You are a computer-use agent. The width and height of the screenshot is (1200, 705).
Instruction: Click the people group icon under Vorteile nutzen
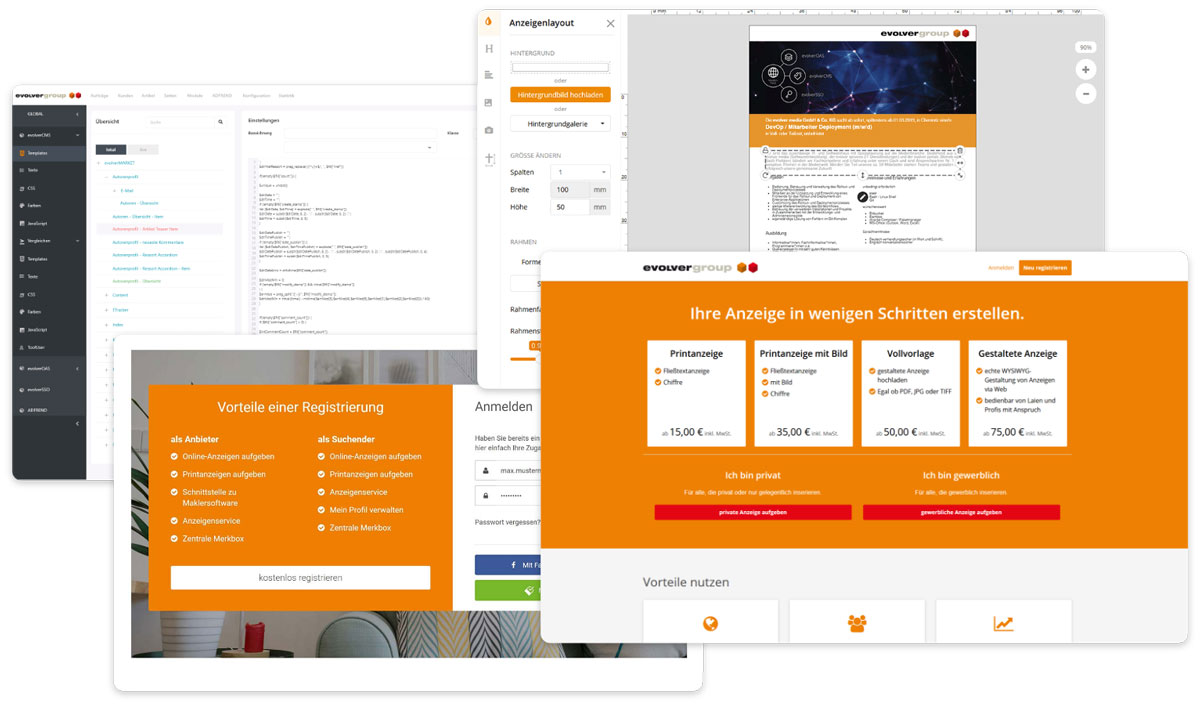[857, 624]
